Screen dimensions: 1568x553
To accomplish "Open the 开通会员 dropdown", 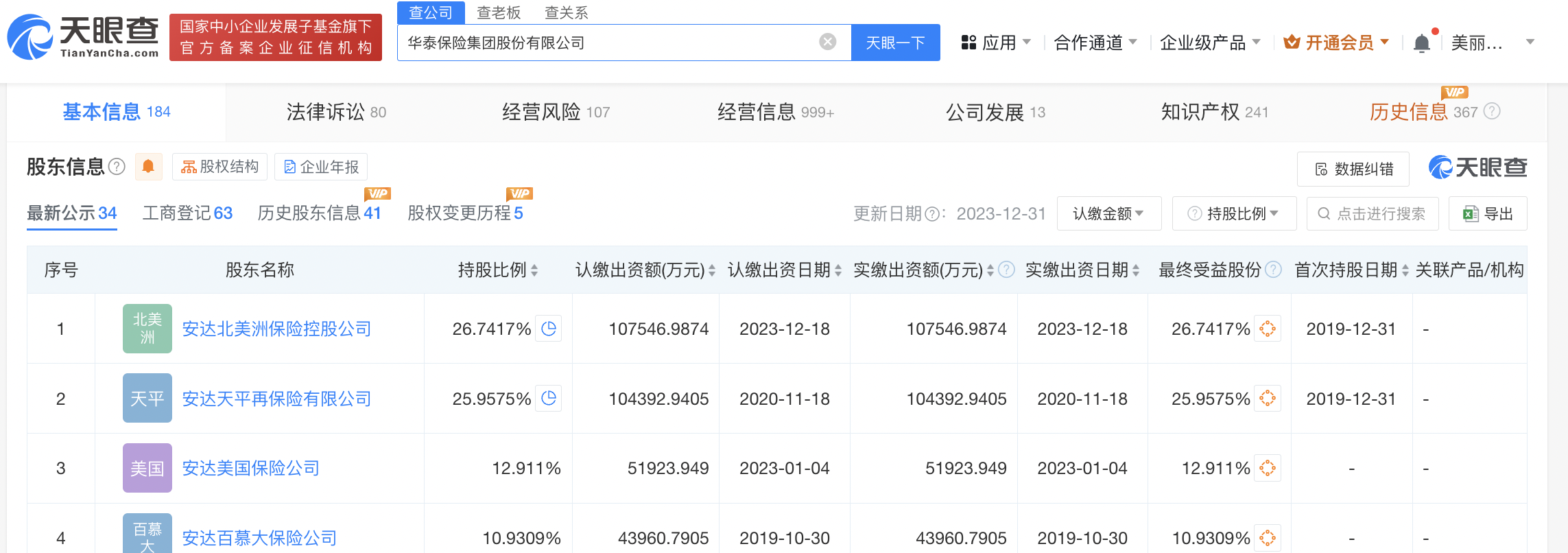I will coord(1336,43).
